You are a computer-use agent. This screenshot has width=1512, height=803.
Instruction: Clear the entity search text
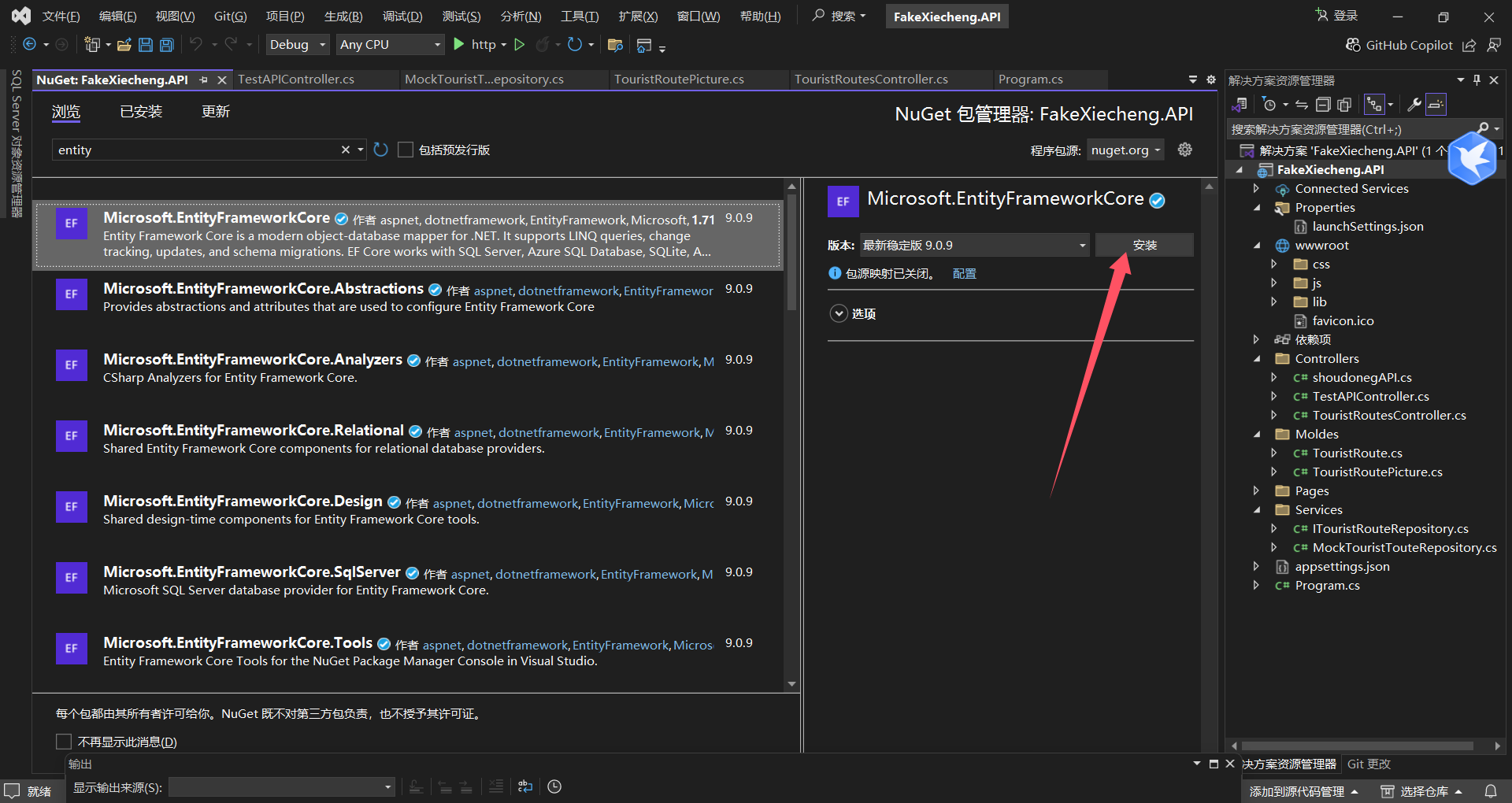click(x=345, y=150)
